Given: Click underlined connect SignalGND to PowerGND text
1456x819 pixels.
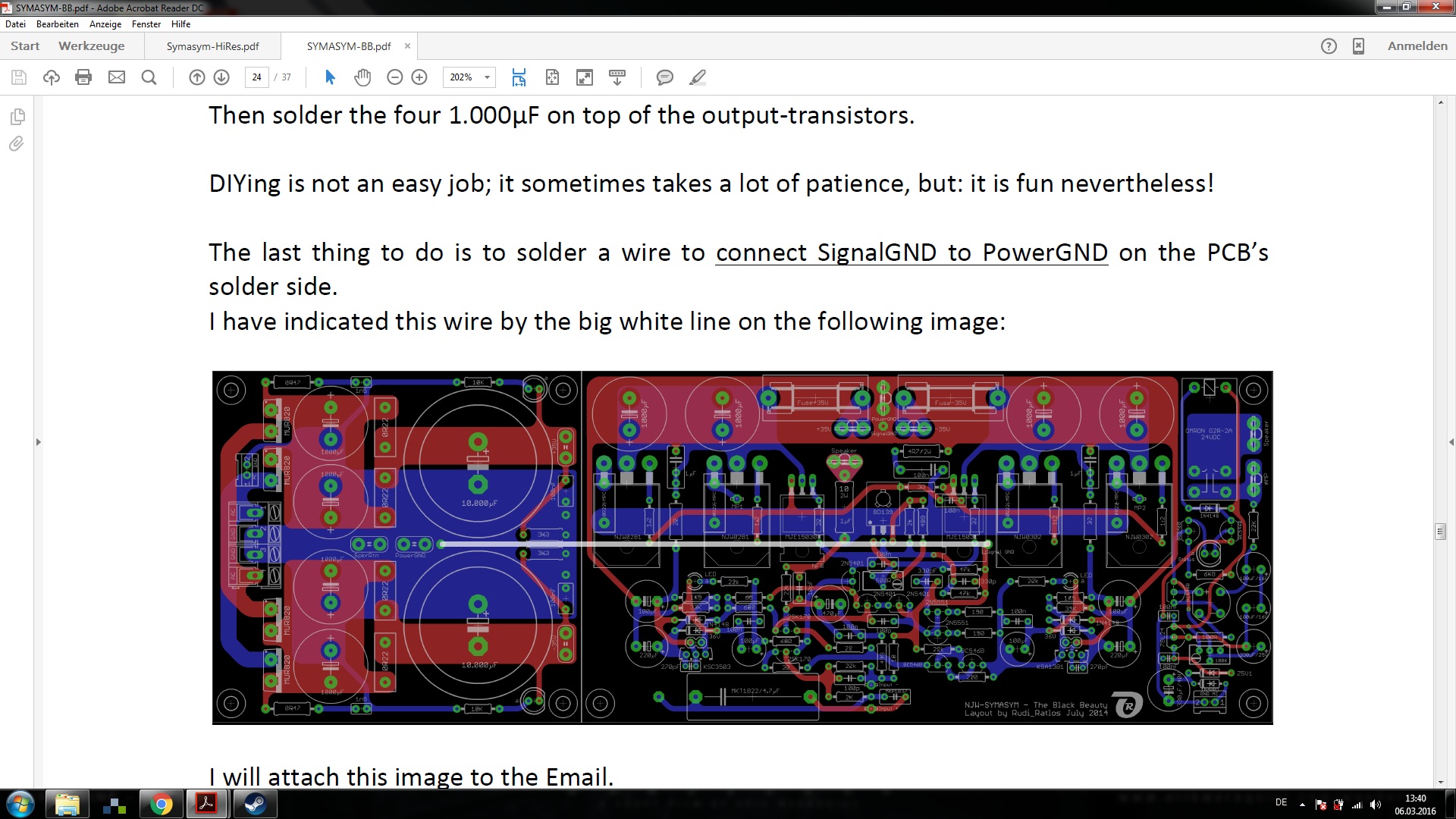Looking at the screenshot, I should [912, 253].
